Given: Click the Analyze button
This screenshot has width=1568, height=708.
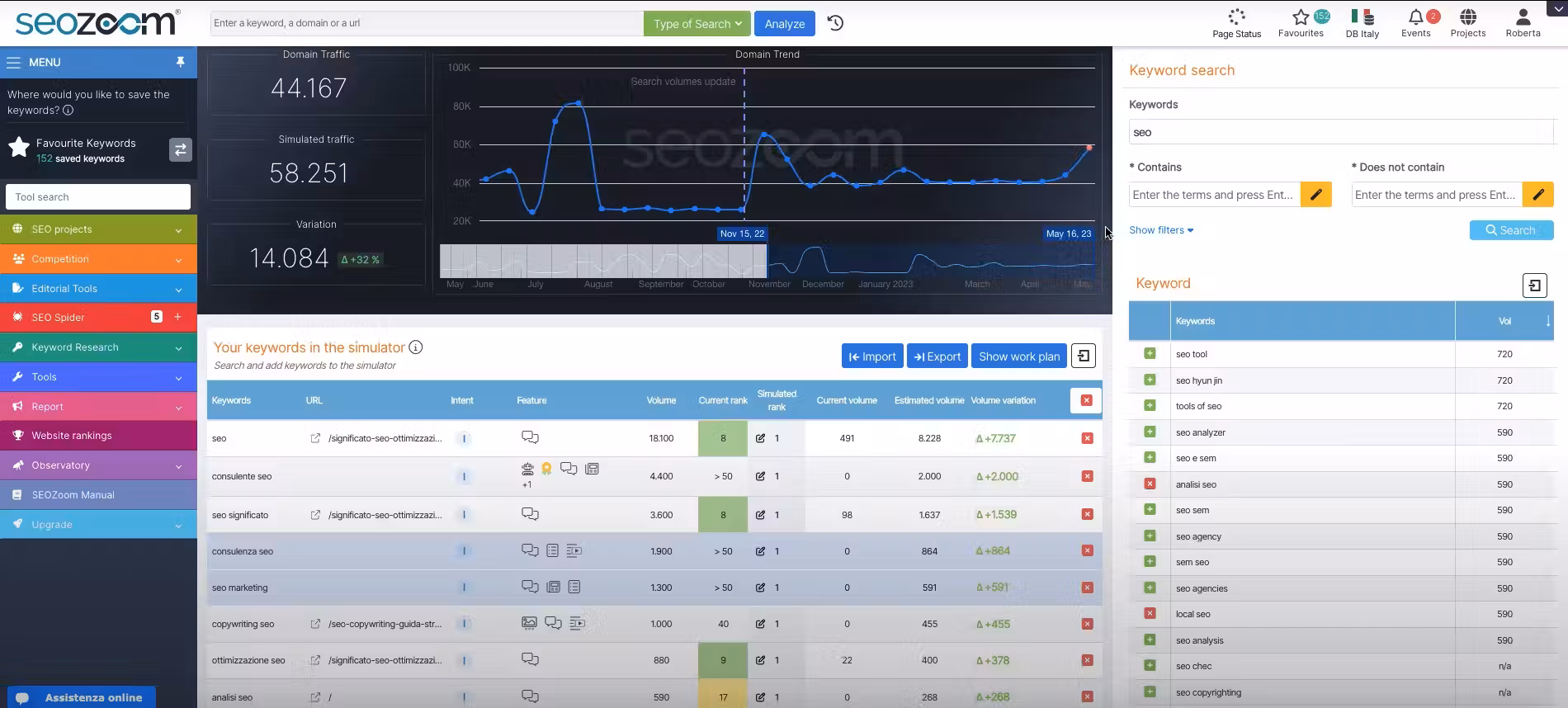Looking at the screenshot, I should click(784, 24).
